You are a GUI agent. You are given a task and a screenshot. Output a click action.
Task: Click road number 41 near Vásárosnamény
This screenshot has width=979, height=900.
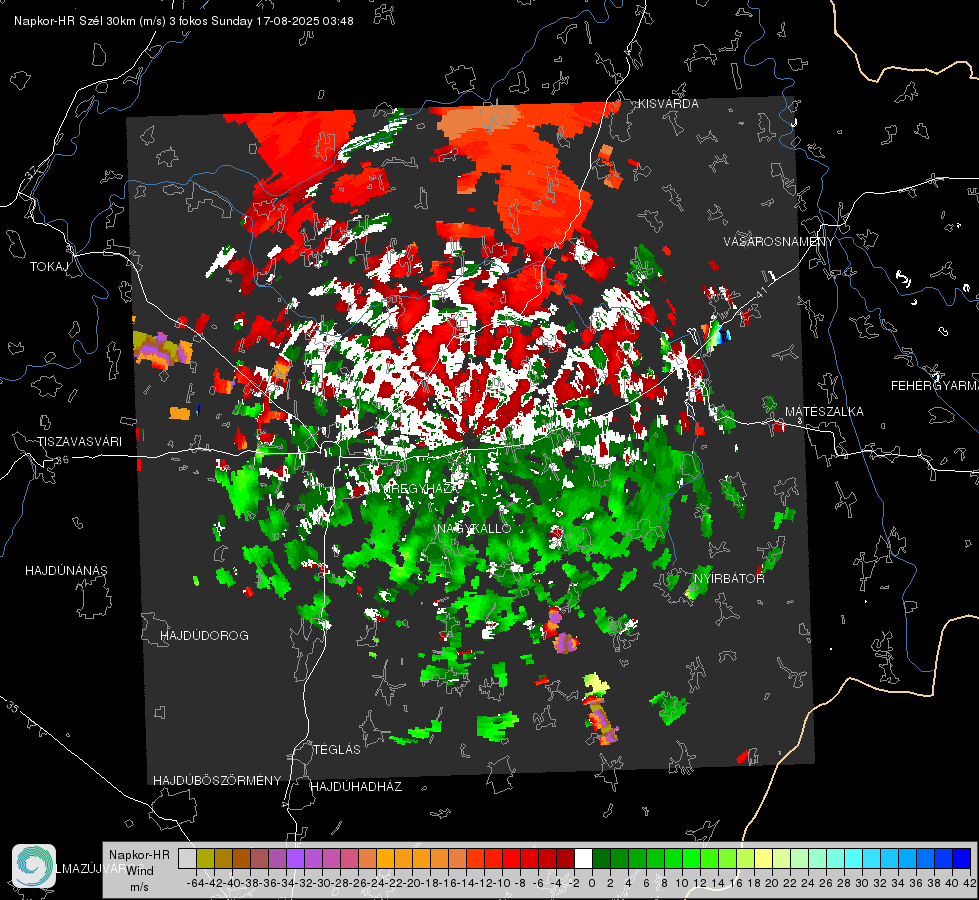click(762, 292)
